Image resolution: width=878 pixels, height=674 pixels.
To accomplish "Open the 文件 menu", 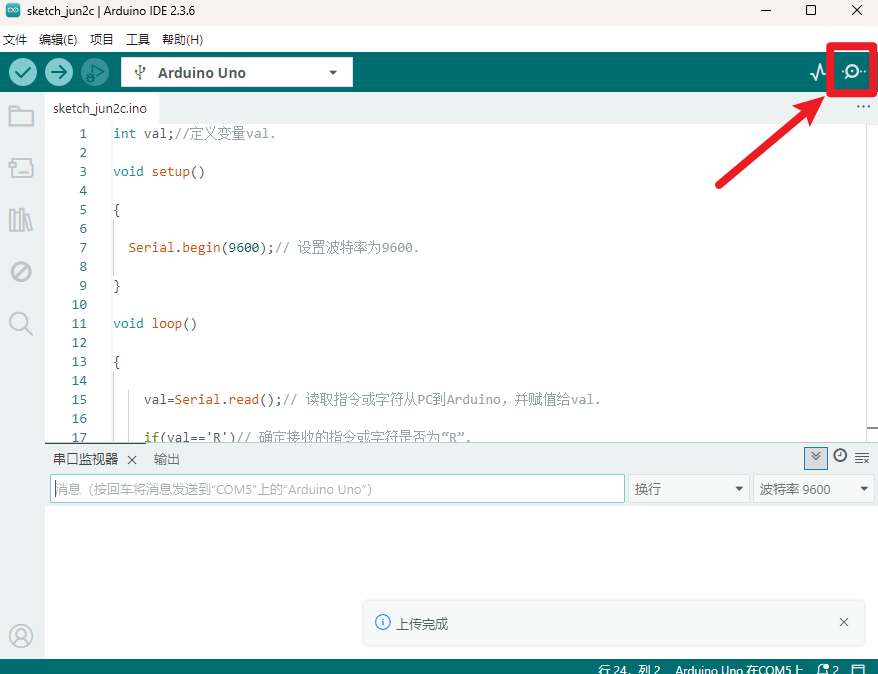I will [x=15, y=40].
